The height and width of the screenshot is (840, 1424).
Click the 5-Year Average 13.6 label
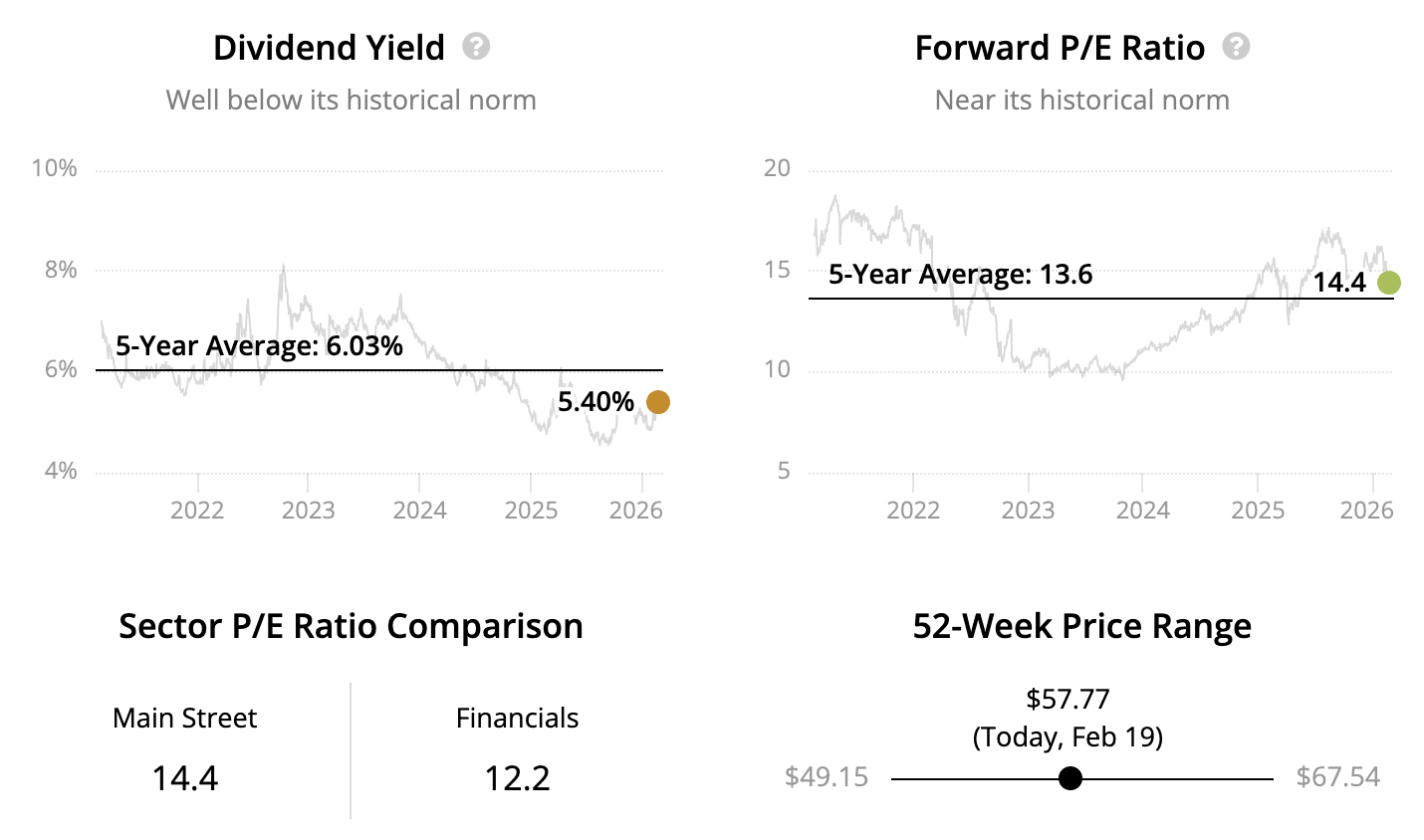[960, 275]
